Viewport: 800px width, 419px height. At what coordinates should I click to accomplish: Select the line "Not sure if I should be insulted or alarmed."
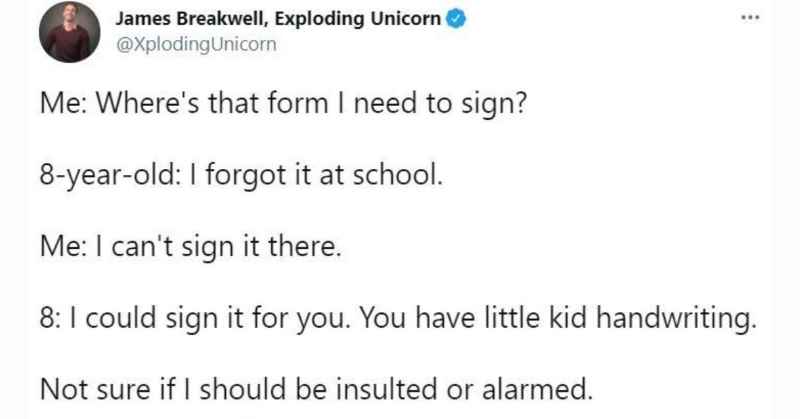(x=316, y=389)
